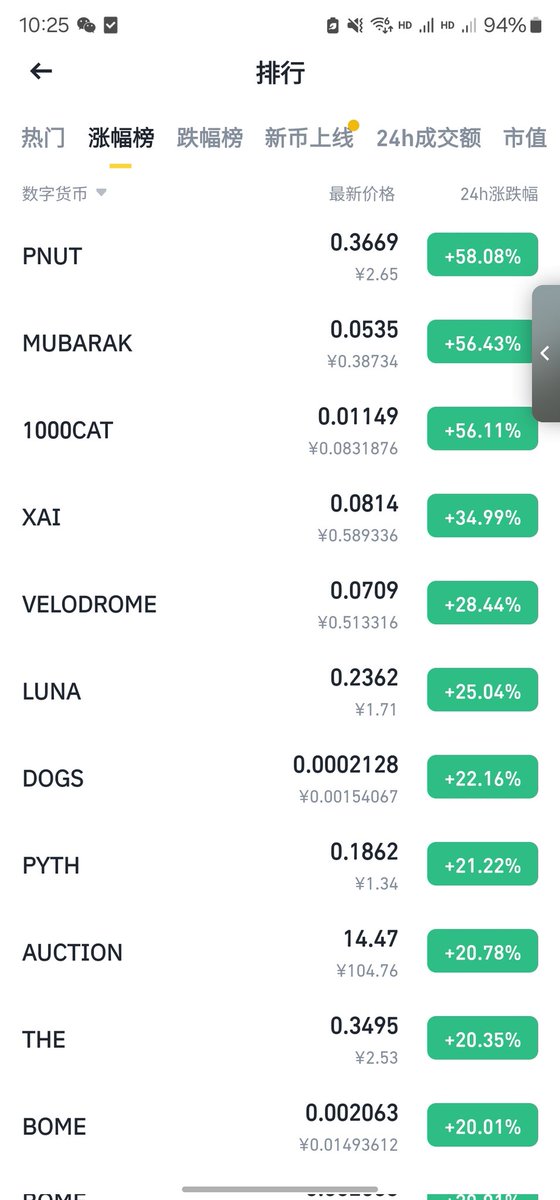Select the 市值 tab
This screenshot has width=560, height=1200.
tap(525, 138)
